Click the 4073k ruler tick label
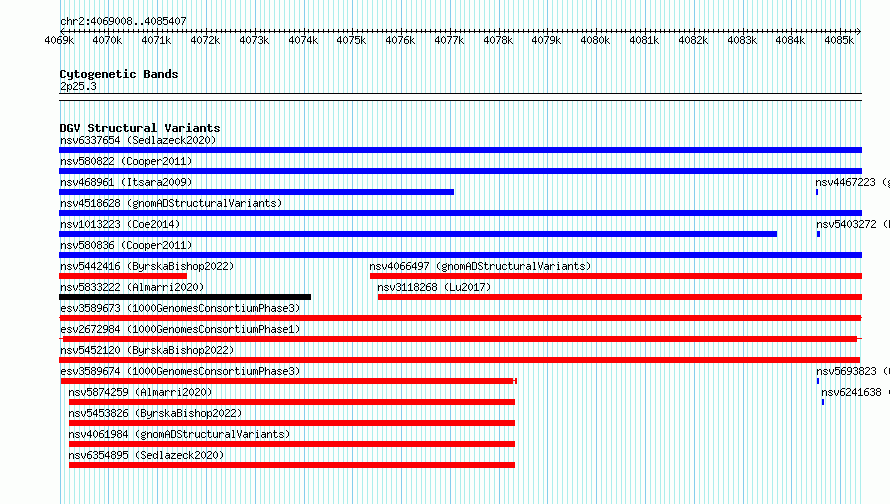This screenshot has width=890, height=504. pos(254,40)
